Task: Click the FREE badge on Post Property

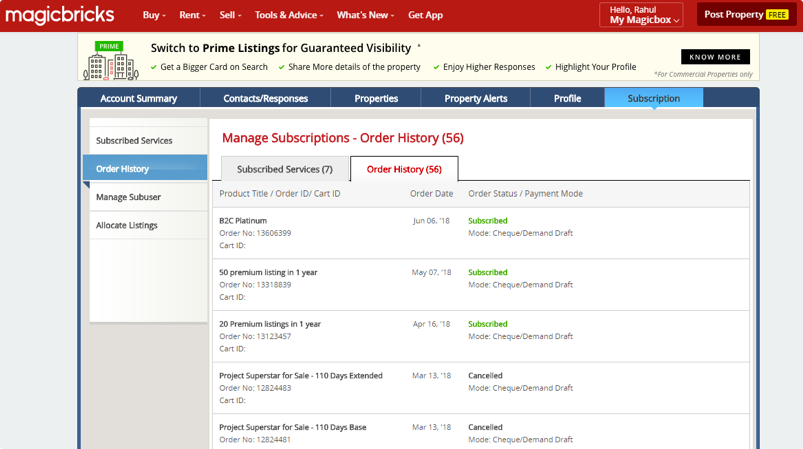Action: 777,15
